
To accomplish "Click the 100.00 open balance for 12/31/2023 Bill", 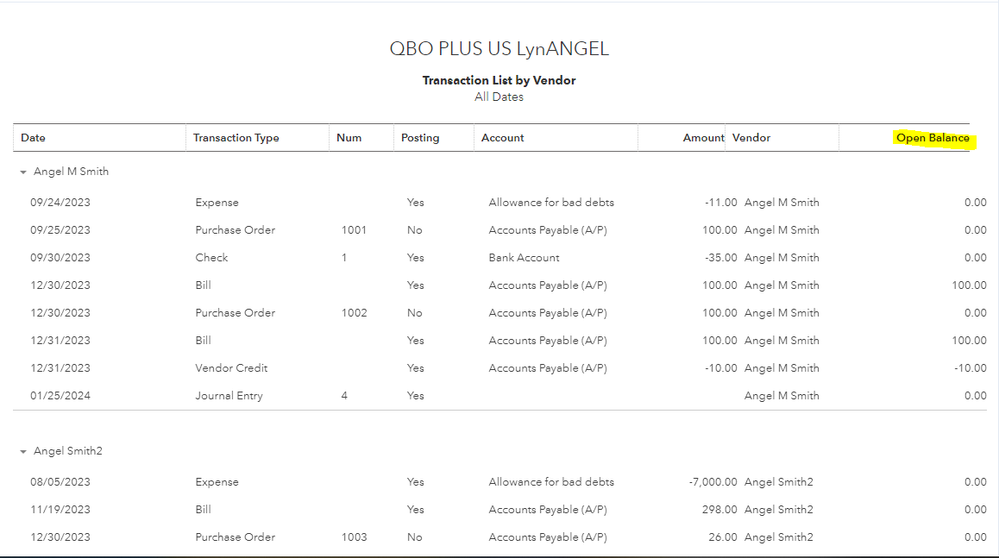I will [969, 340].
